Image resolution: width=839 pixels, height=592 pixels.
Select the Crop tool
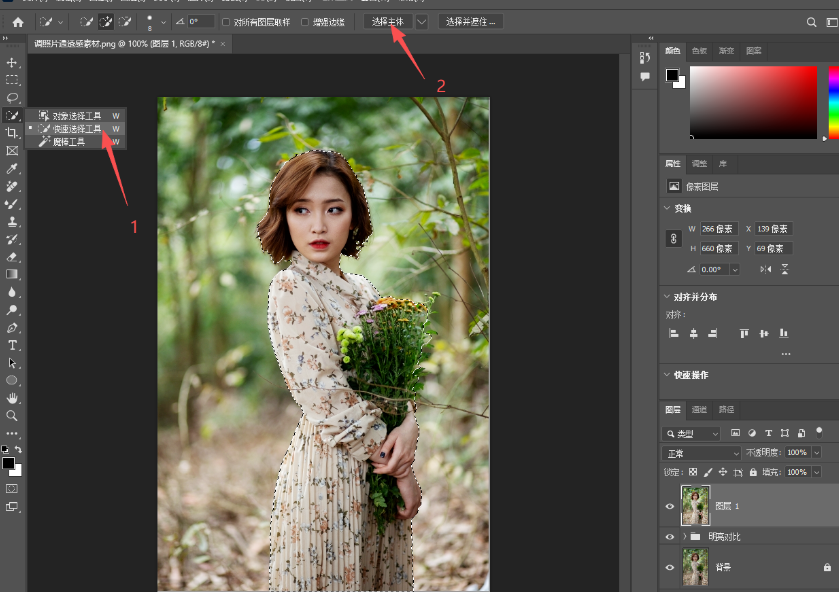coord(12,133)
